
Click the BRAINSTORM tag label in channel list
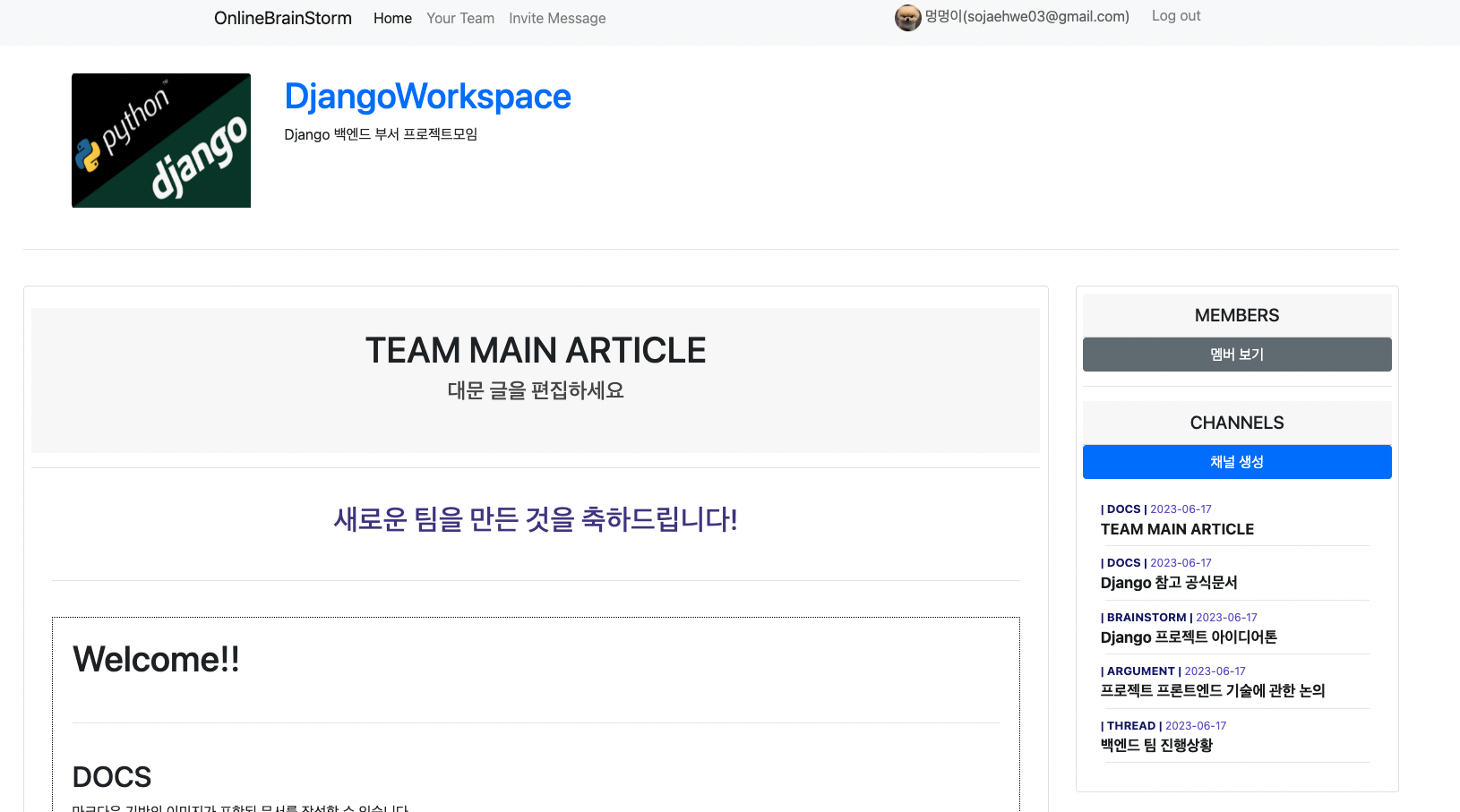(1147, 618)
